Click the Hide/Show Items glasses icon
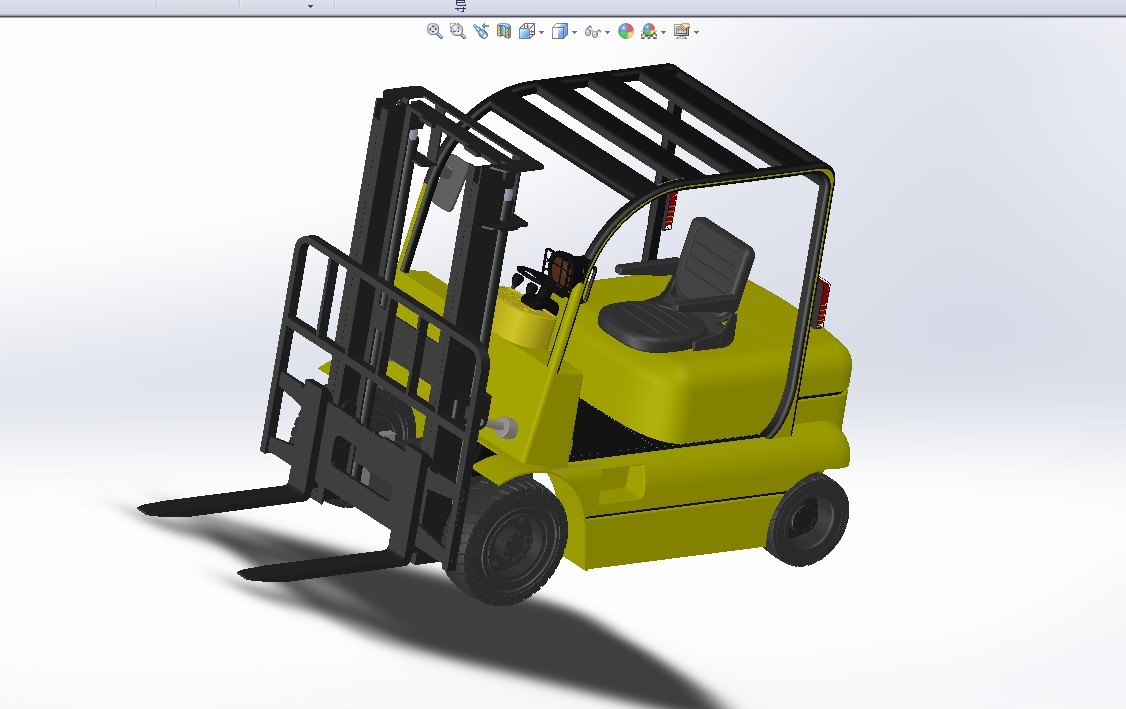Screen dimensions: 1126x709 click(592, 32)
